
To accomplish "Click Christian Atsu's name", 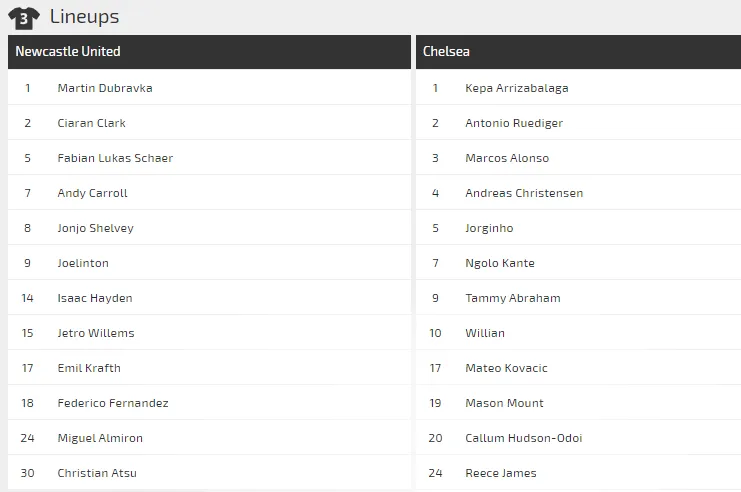I will pos(97,473).
